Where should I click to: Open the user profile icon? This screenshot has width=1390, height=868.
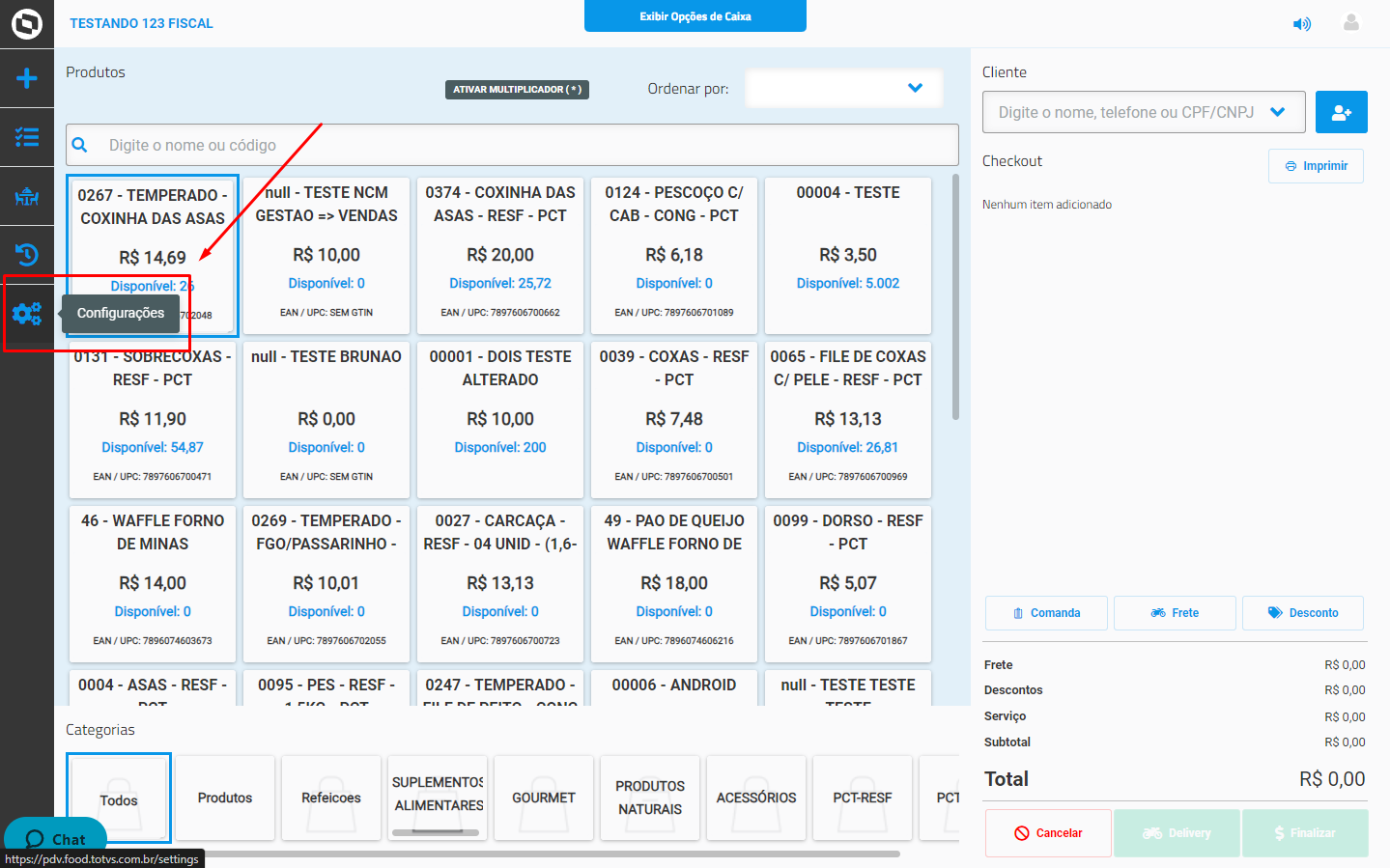pos(1350,23)
